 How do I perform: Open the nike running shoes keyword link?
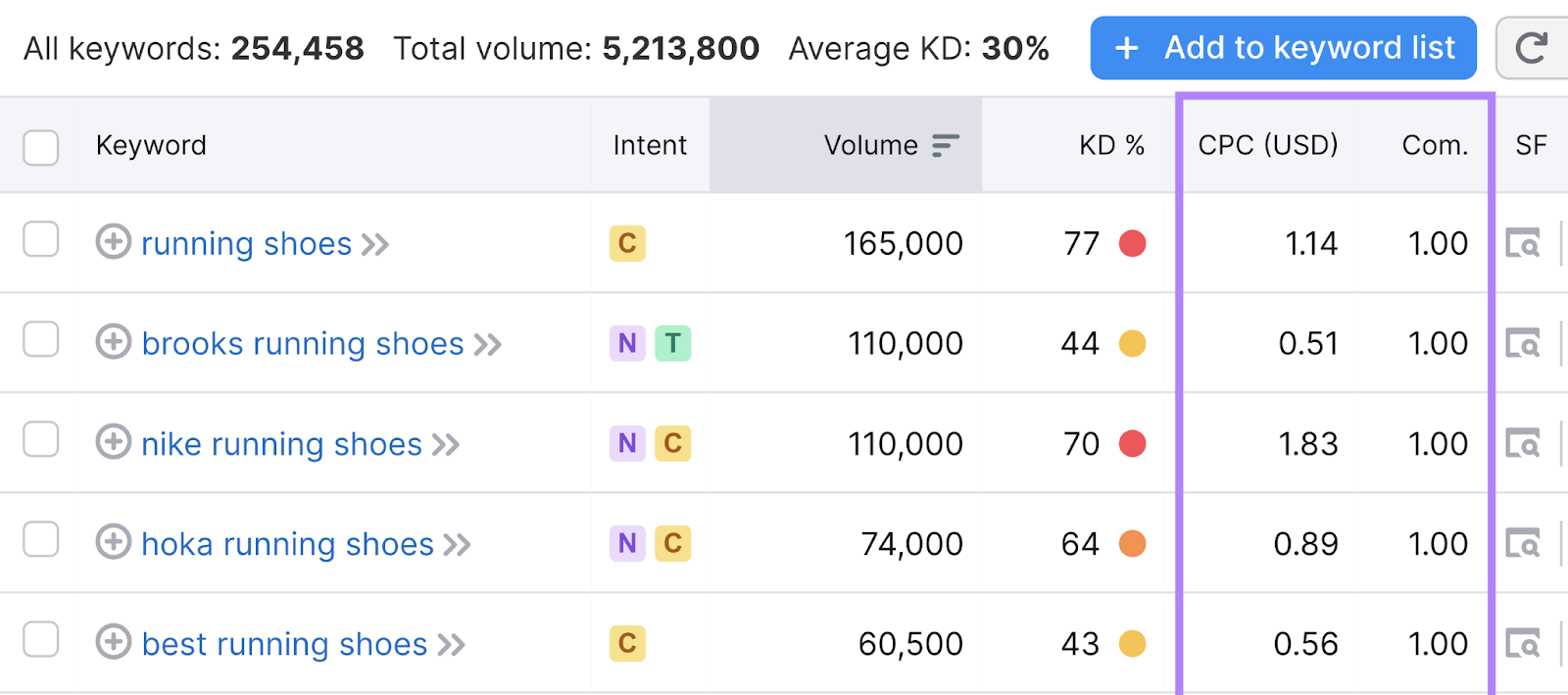coord(281,443)
